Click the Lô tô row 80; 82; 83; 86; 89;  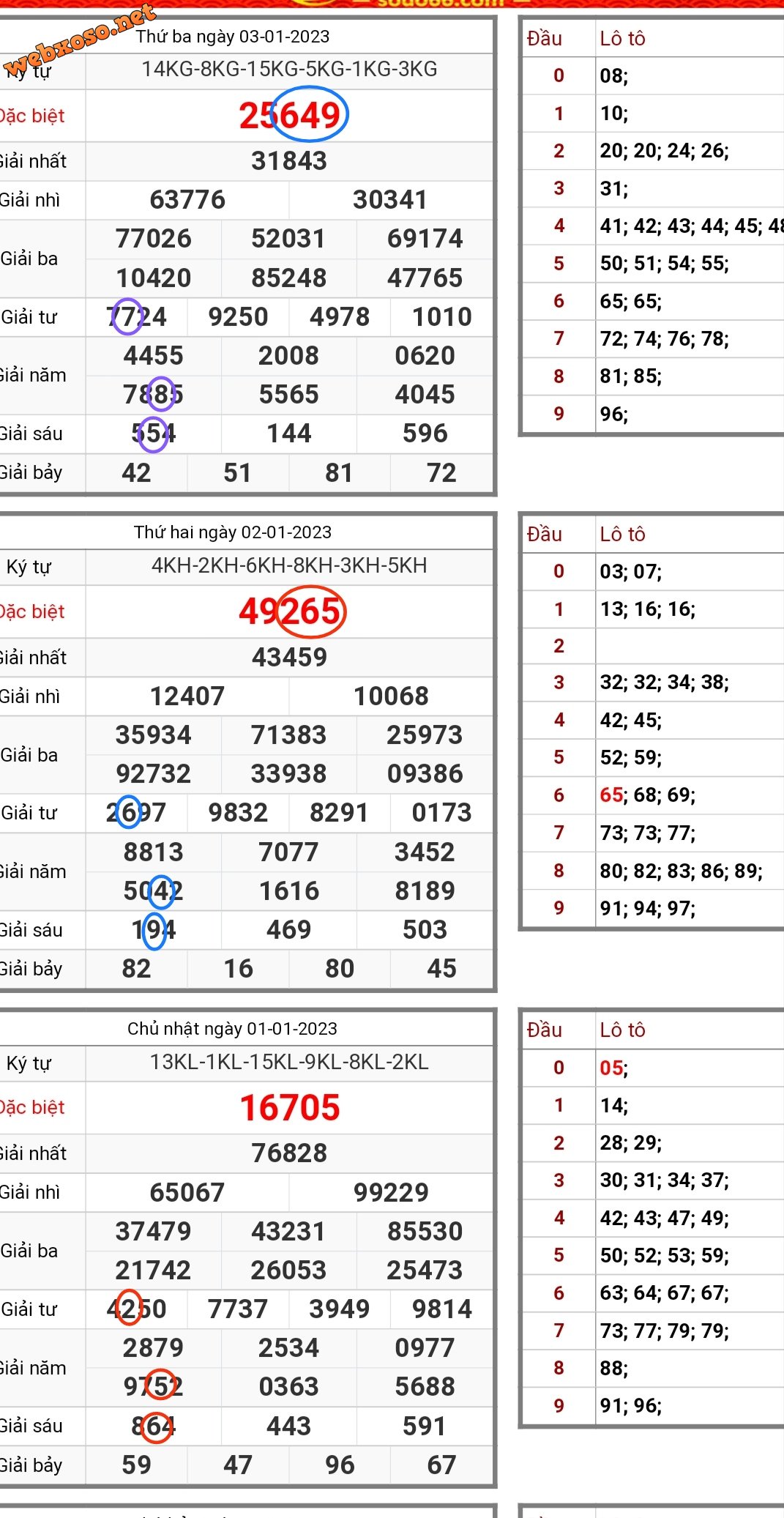pyautogui.click(x=682, y=871)
